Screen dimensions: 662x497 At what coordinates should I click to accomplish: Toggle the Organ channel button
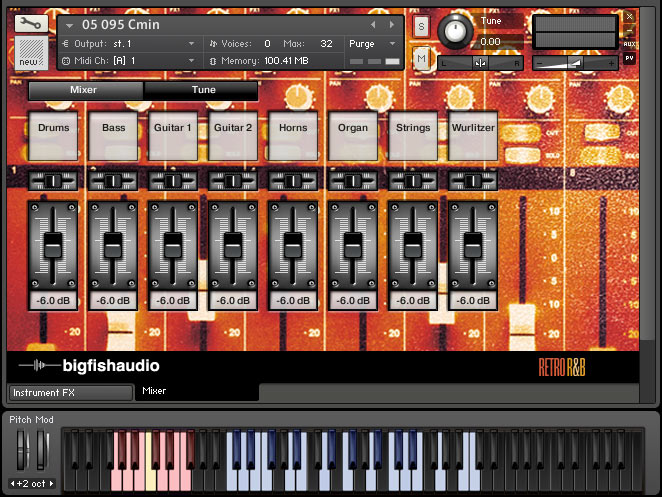click(353, 136)
